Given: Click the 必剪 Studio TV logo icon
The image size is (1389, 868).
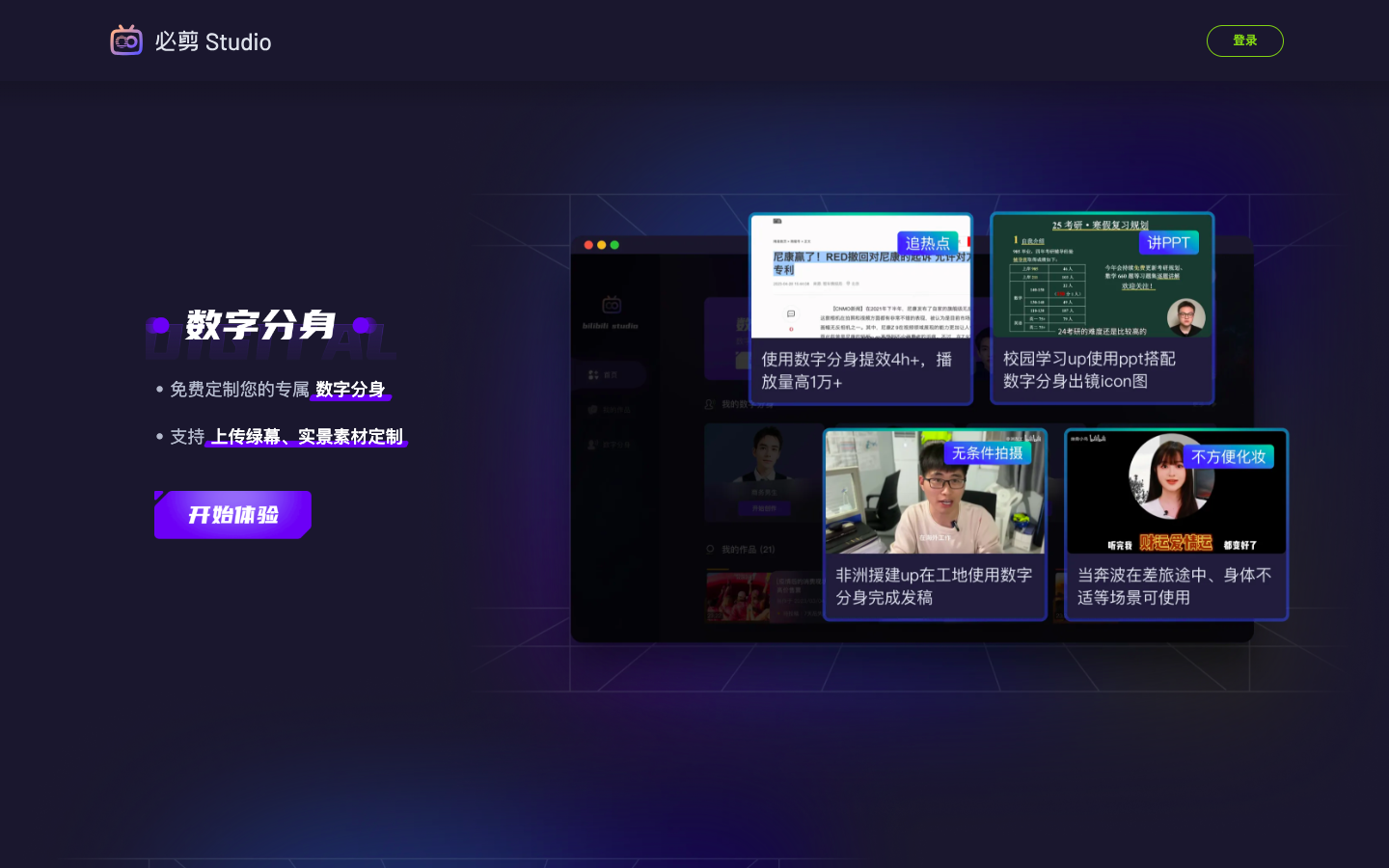Looking at the screenshot, I should (126, 41).
